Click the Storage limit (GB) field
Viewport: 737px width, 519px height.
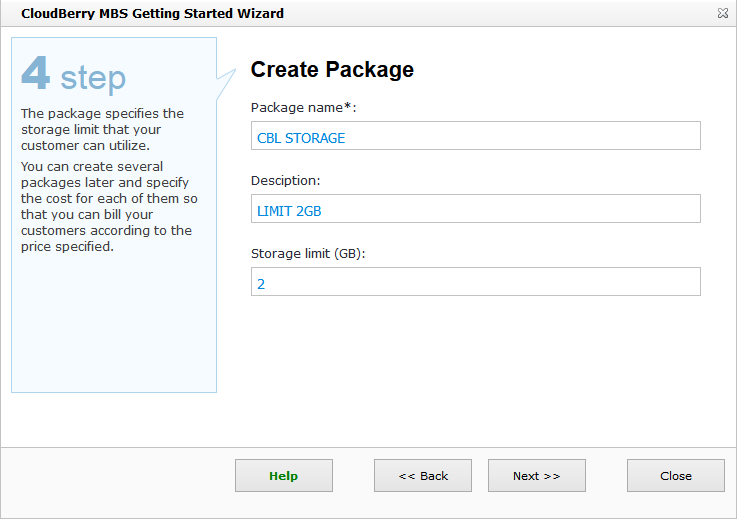pyautogui.click(x=475, y=282)
